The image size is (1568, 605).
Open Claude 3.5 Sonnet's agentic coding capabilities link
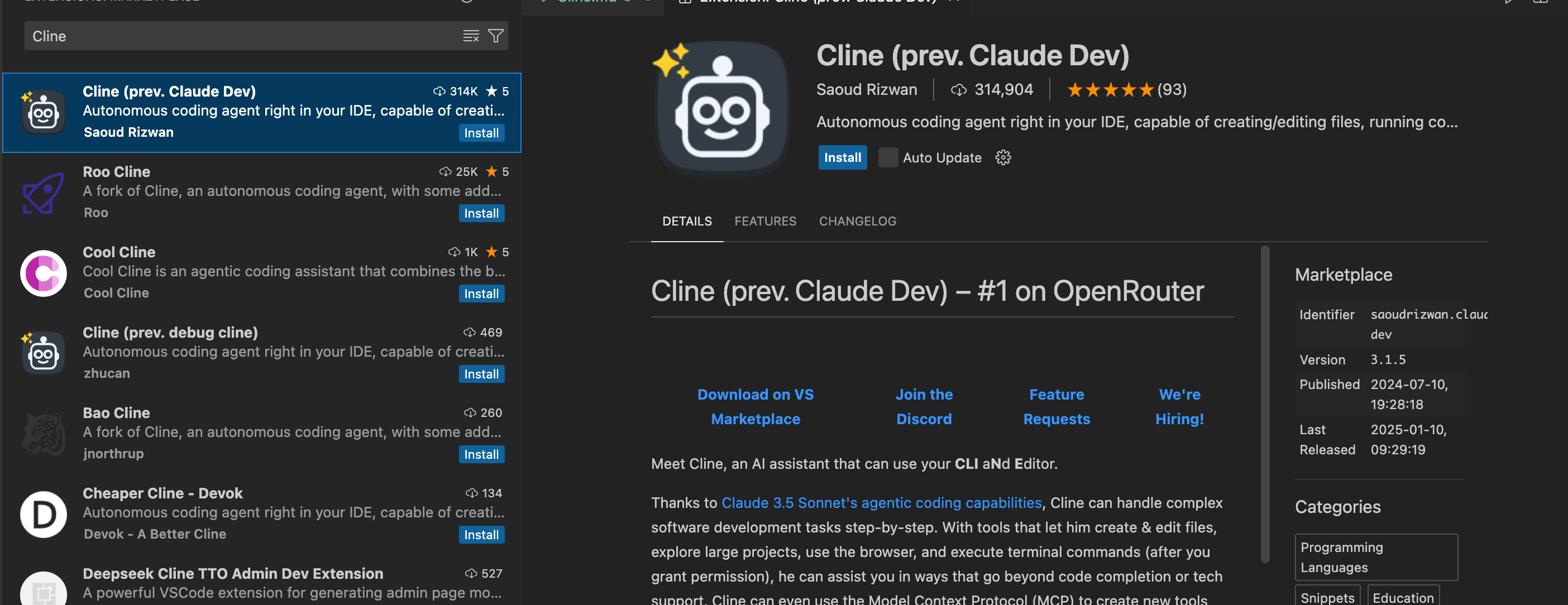[881, 503]
